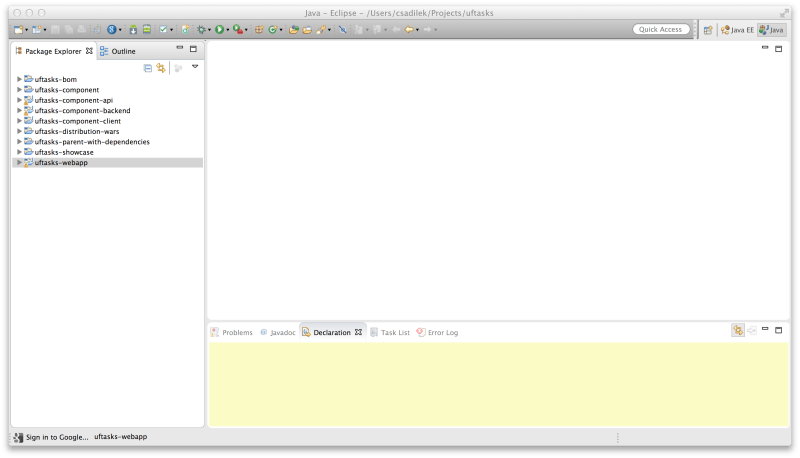Minimize the editor area

pos(765,47)
